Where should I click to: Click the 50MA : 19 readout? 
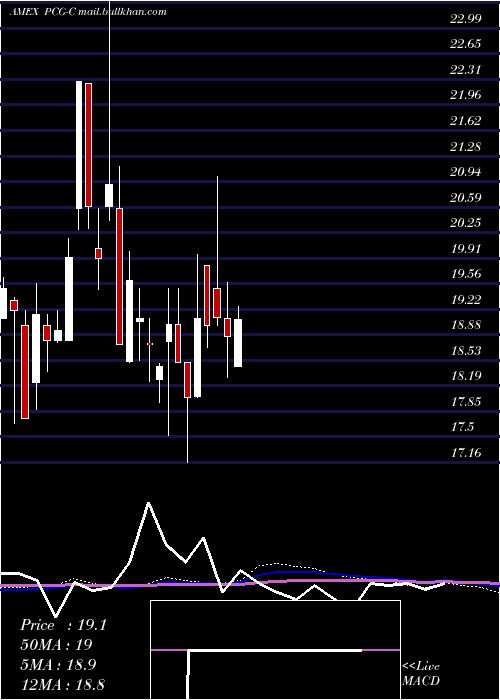click(56, 645)
